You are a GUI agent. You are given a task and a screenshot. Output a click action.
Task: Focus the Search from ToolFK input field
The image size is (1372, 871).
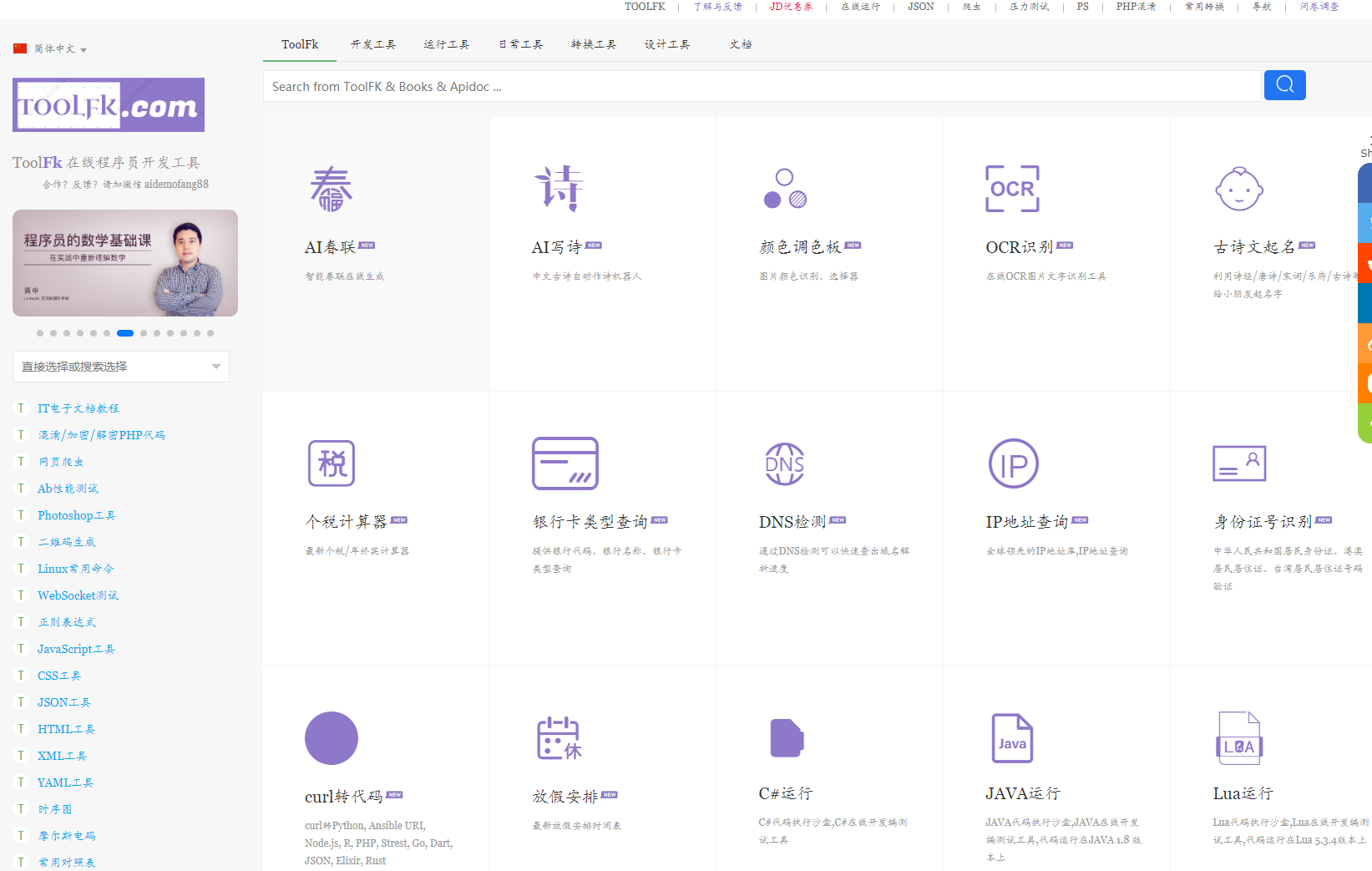(762, 86)
